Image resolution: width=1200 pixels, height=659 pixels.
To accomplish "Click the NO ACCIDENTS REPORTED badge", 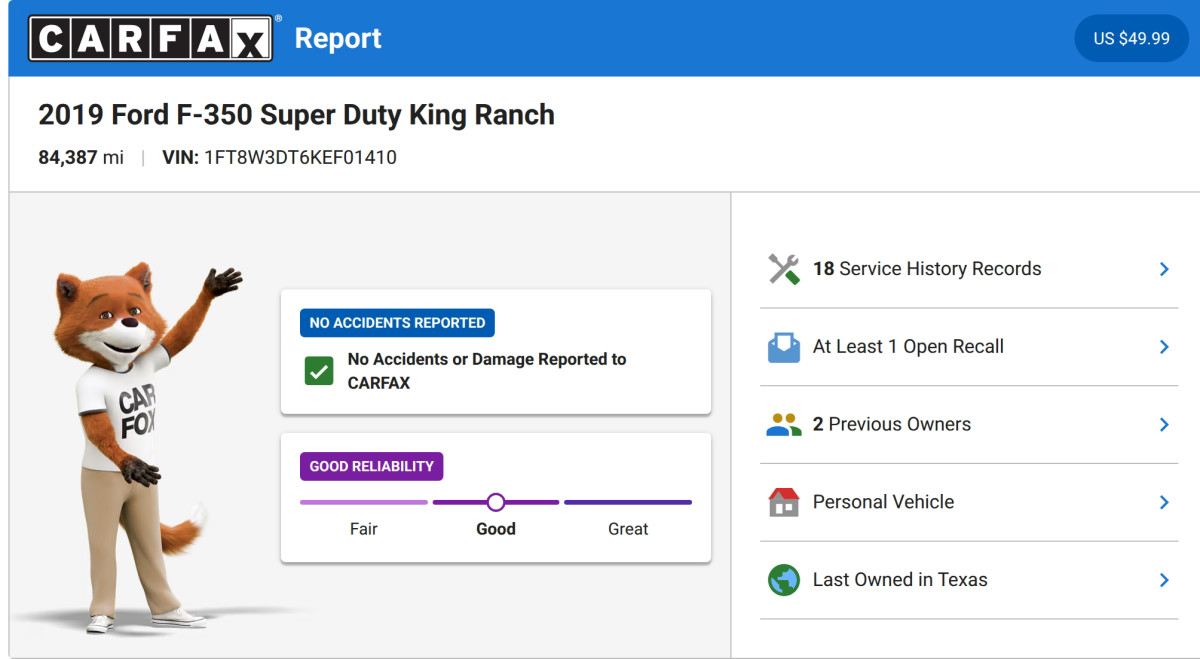I will pos(397,323).
